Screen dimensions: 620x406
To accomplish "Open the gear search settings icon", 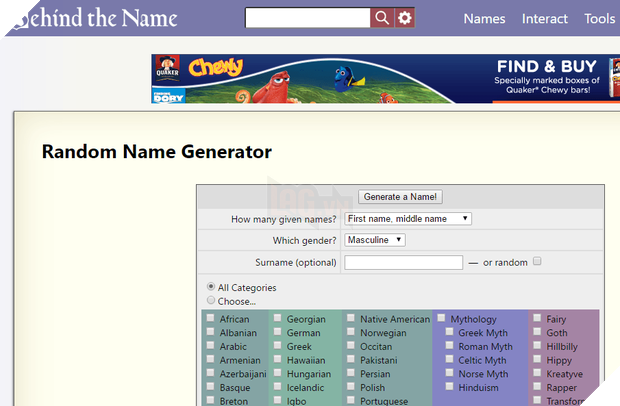I will coord(404,18).
